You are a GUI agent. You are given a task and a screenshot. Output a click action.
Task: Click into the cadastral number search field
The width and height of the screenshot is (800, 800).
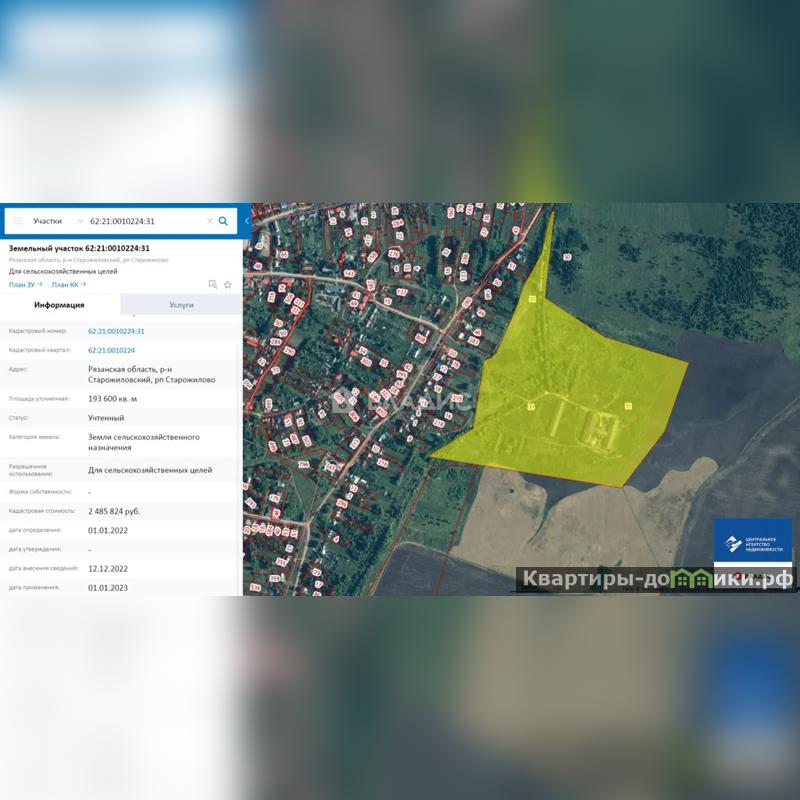tap(145, 221)
